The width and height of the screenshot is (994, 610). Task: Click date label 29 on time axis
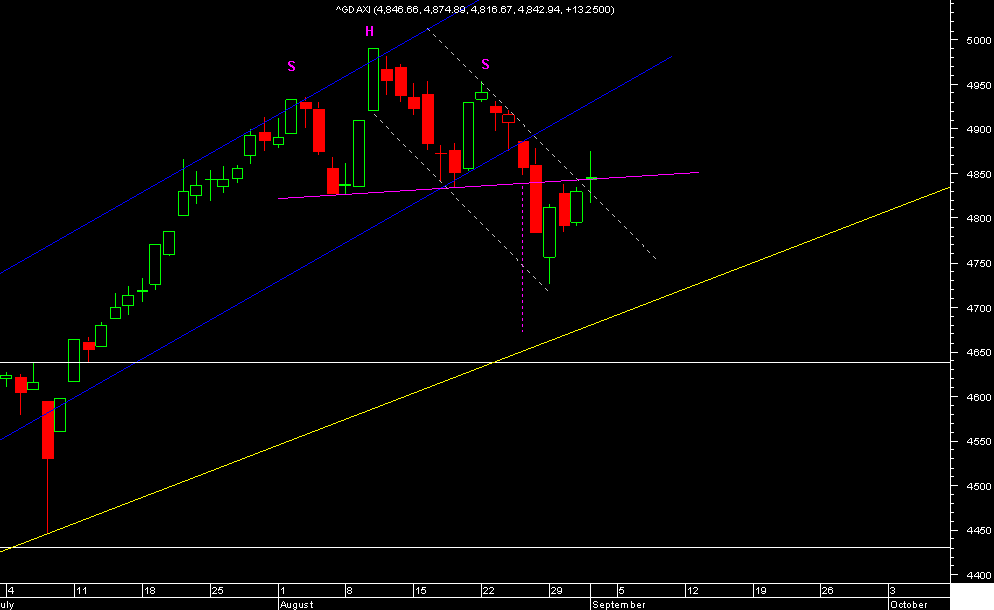[556, 590]
